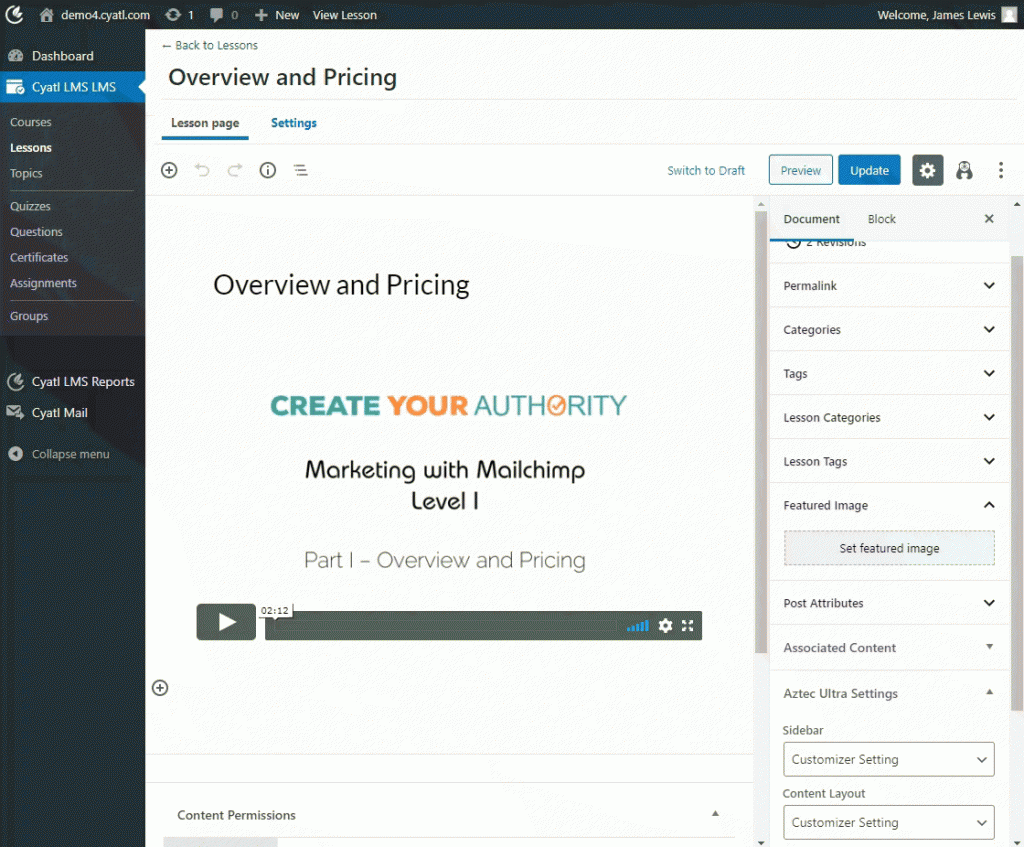The height and width of the screenshot is (847, 1024).
Task: Open the video player settings gear
Action: click(x=665, y=626)
